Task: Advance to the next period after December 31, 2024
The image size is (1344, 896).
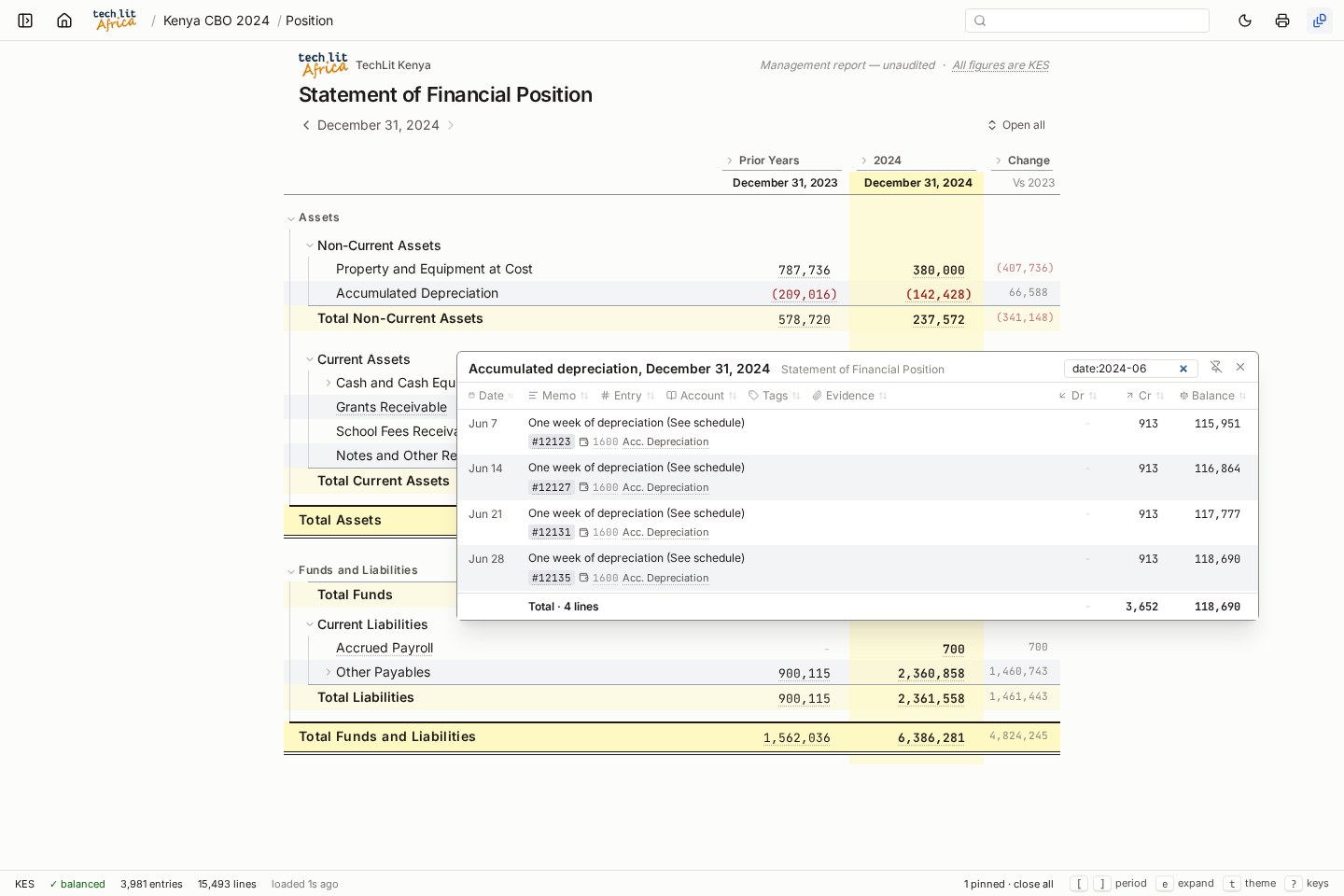Action: pos(451,125)
